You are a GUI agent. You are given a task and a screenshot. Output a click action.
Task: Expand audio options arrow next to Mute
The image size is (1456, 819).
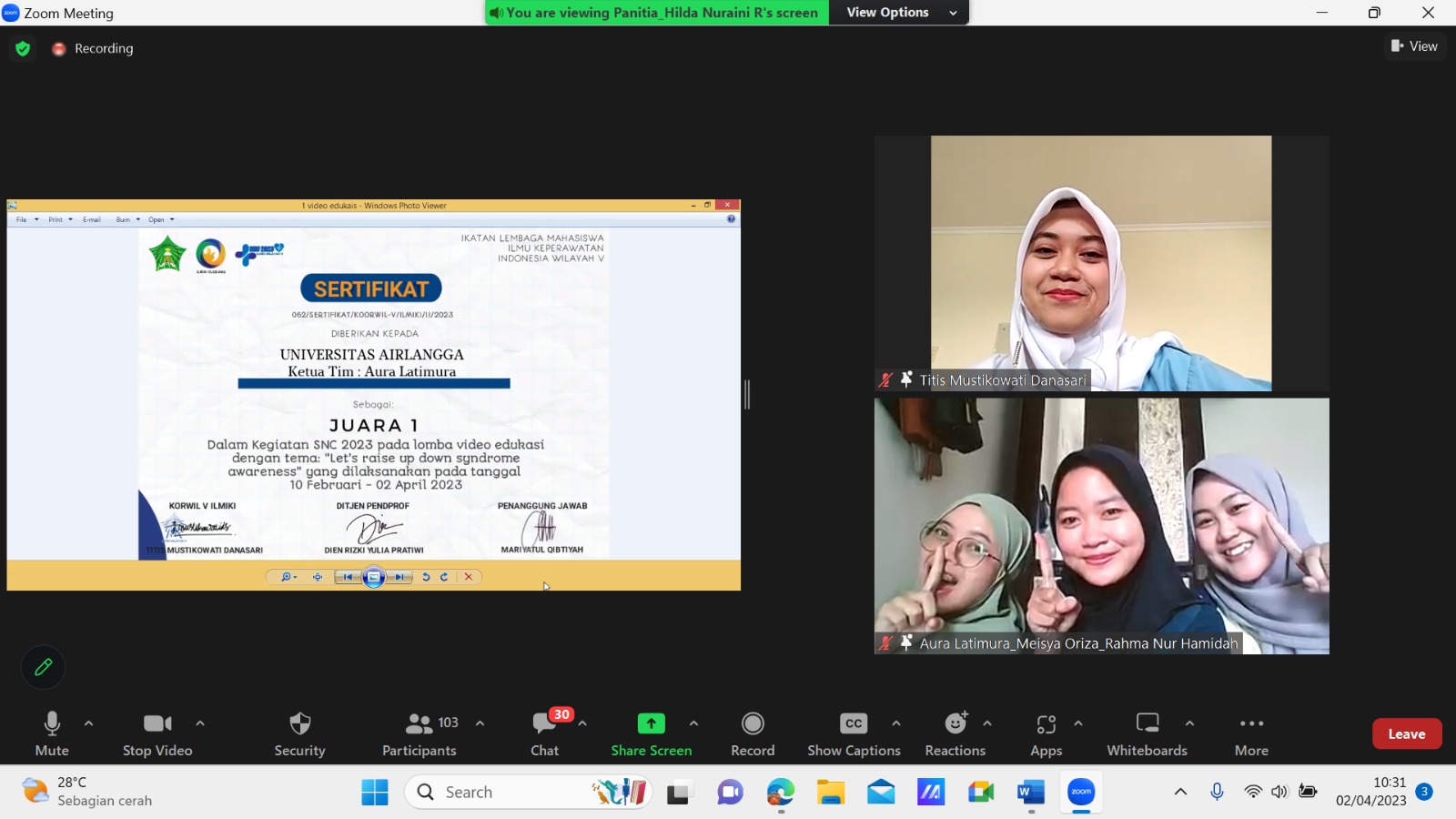(88, 723)
